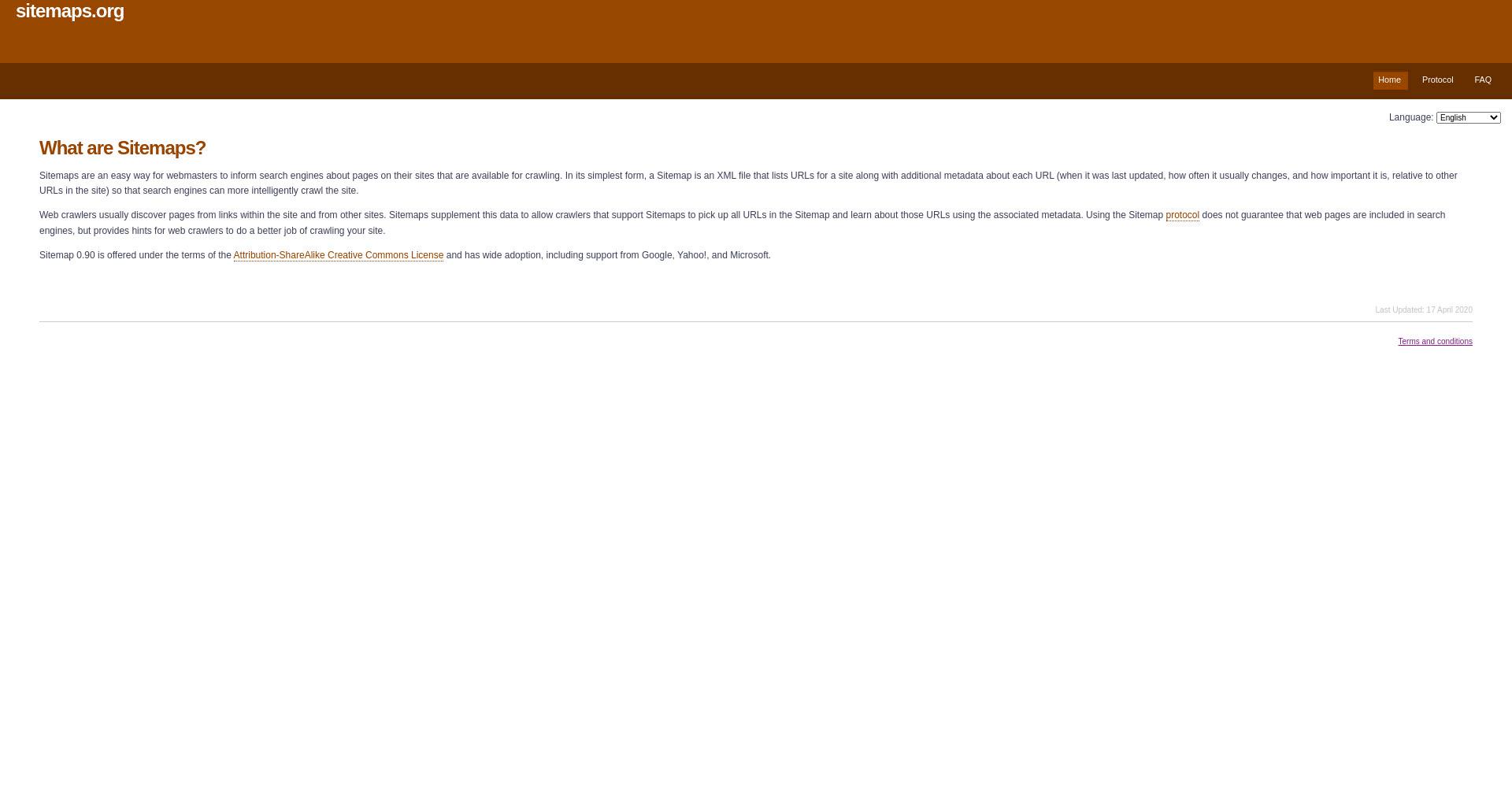This screenshot has height=786, width=1512.
Task: Follow the inline 'protocol' link
Action: point(1182,216)
